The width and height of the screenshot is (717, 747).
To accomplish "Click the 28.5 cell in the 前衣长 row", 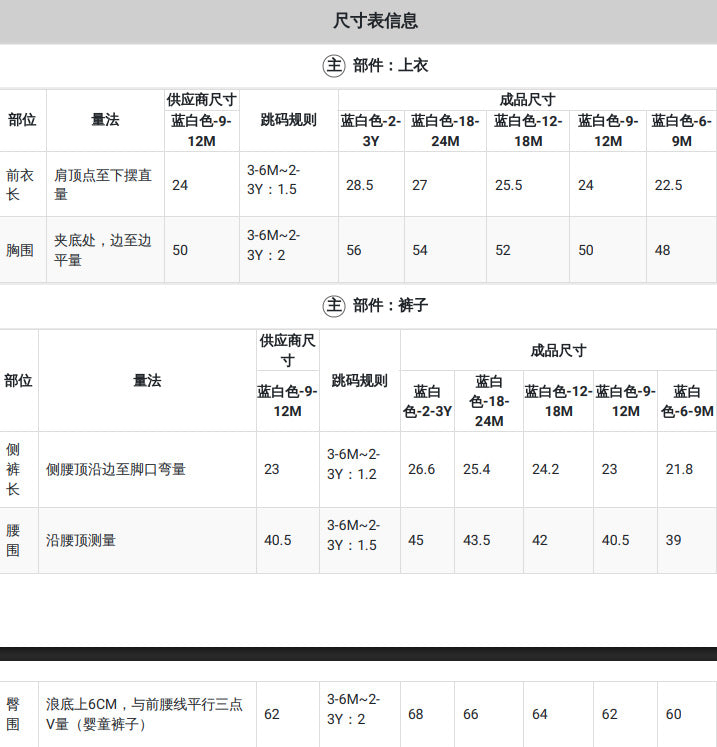I will coord(360,185).
